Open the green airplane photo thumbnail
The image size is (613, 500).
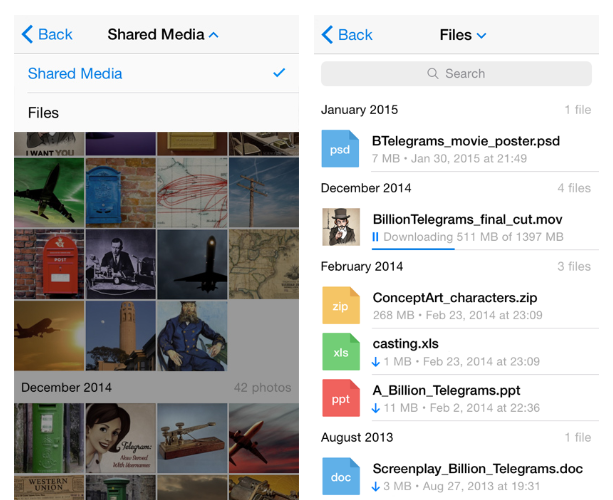[x=49, y=192]
